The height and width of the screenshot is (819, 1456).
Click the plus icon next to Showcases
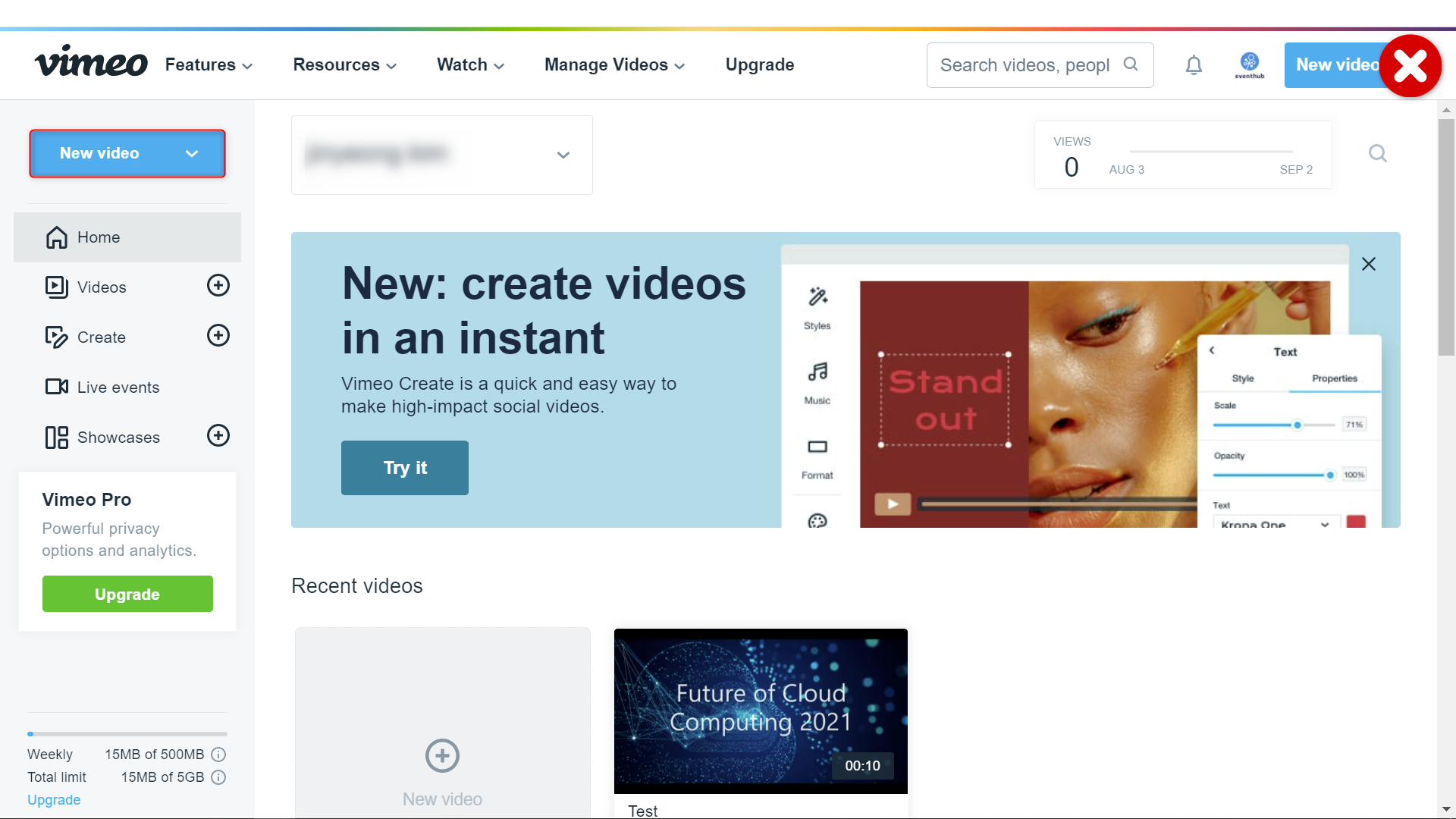[x=218, y=436]
